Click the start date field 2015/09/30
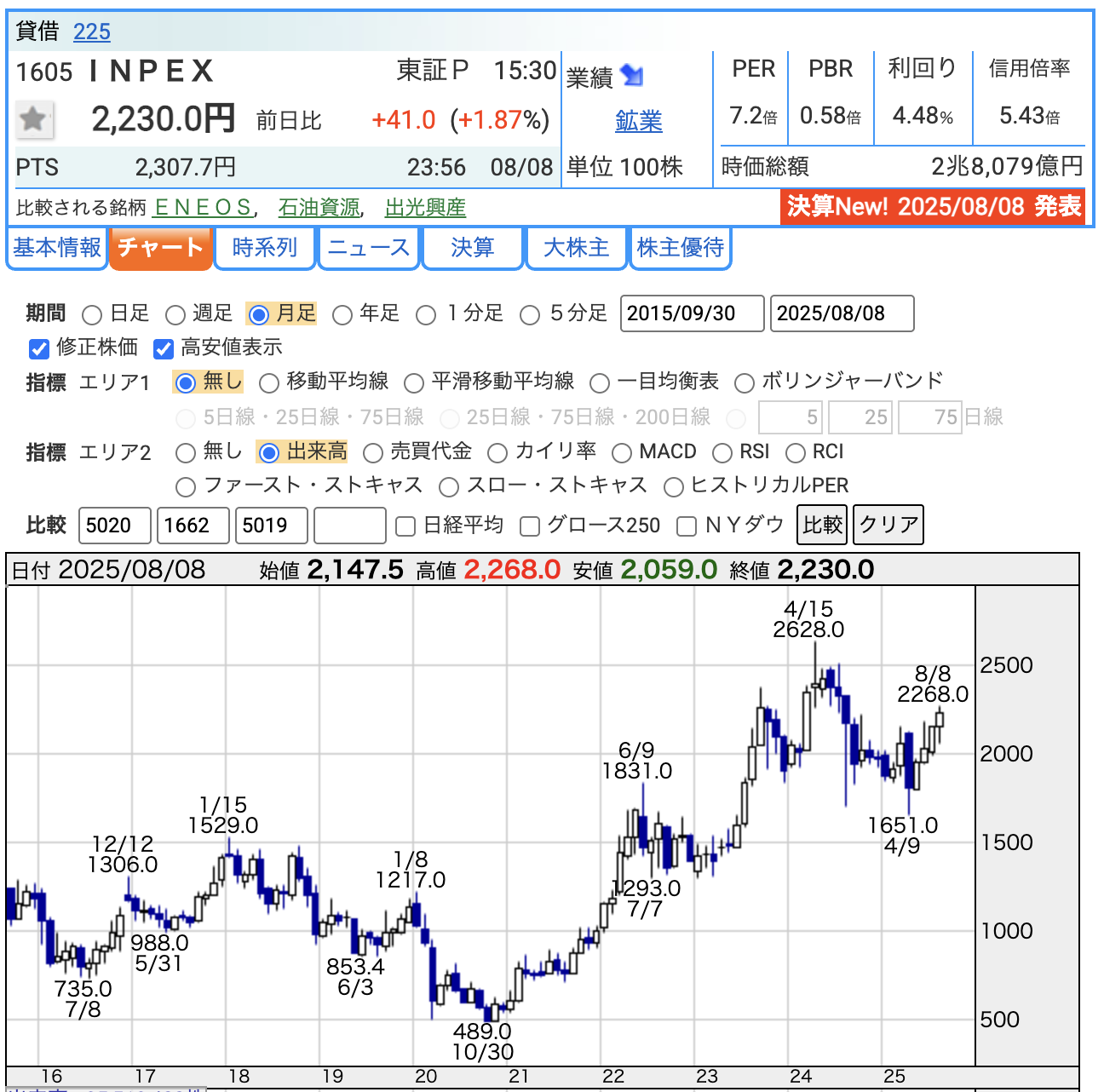The height and width of the screenshot is (1092, 1104). coord(693,313)
